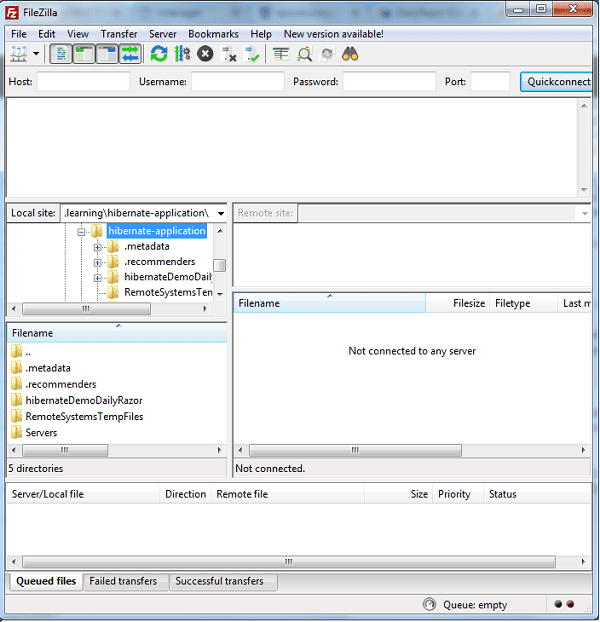Disconnect from the current server
600x622 pixels.
coord(228,54)
